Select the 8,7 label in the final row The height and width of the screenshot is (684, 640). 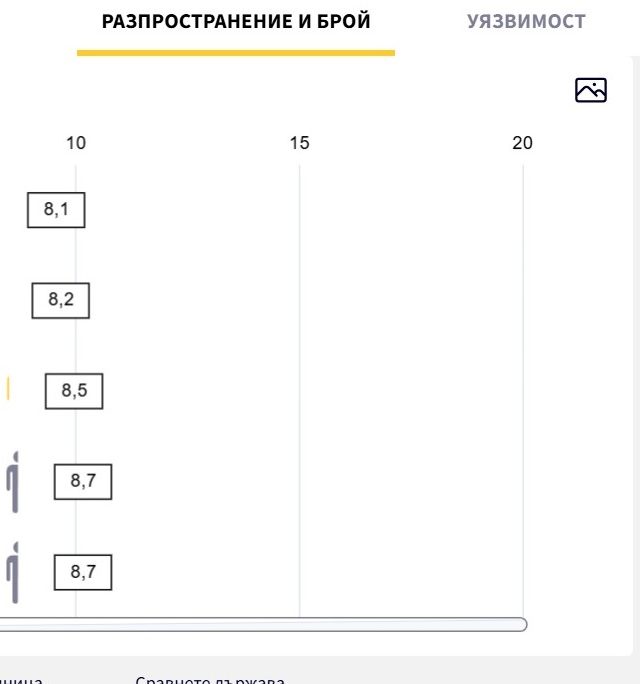[x=83, y=572]
